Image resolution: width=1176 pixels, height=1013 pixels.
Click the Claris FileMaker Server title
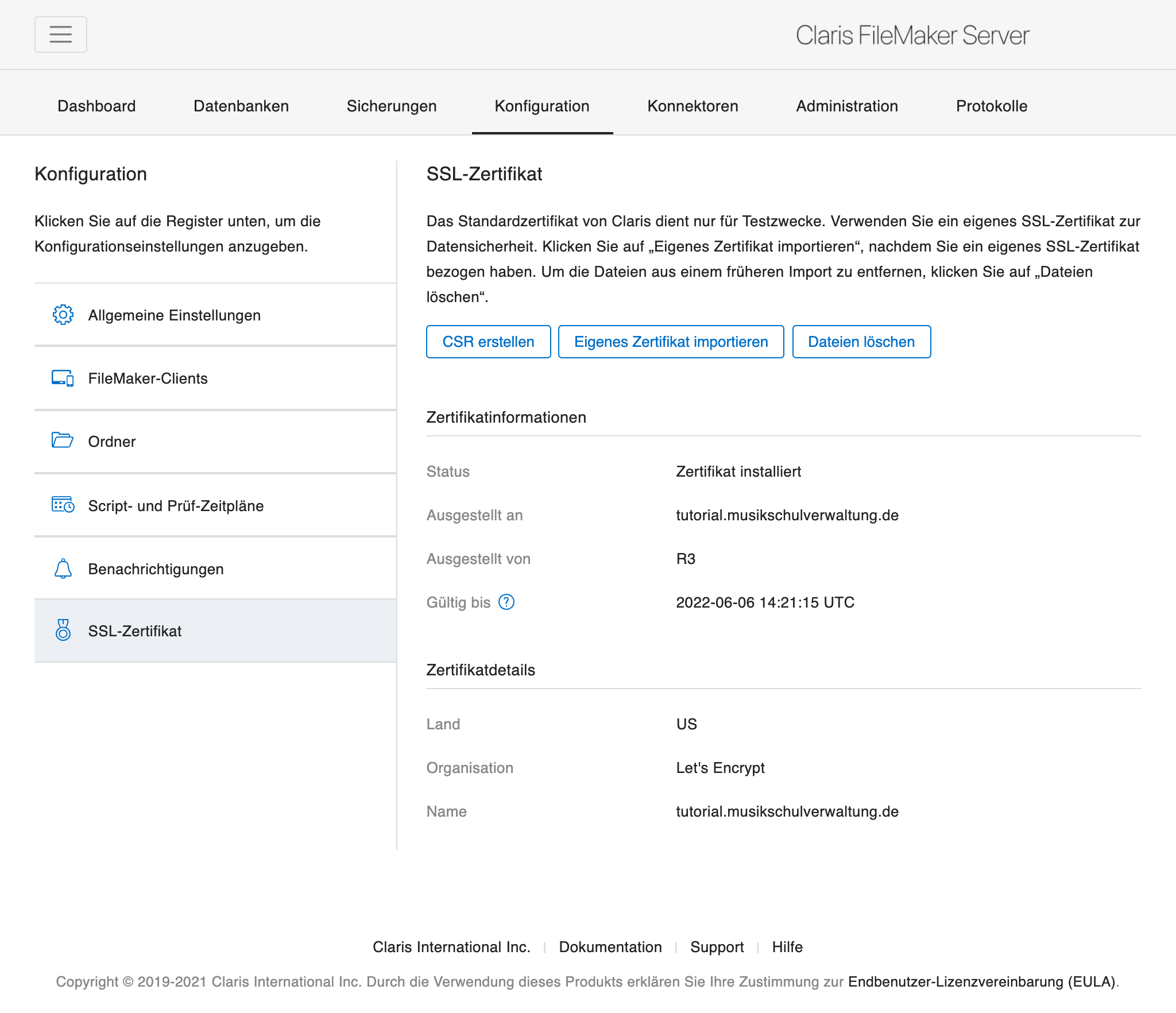click(x=912, y=35)
